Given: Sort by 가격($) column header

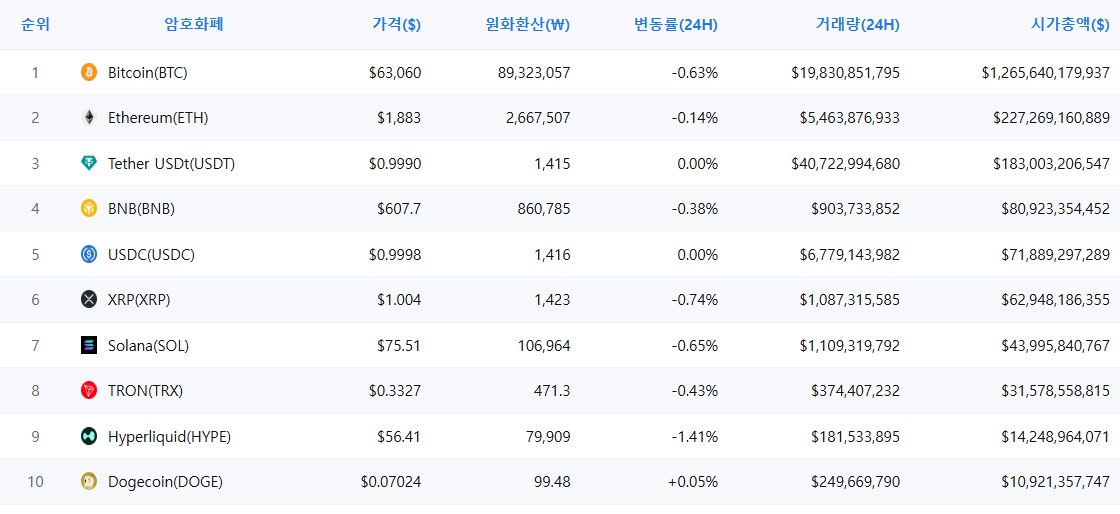Looking at the screenshot, I should click(396, 25).
